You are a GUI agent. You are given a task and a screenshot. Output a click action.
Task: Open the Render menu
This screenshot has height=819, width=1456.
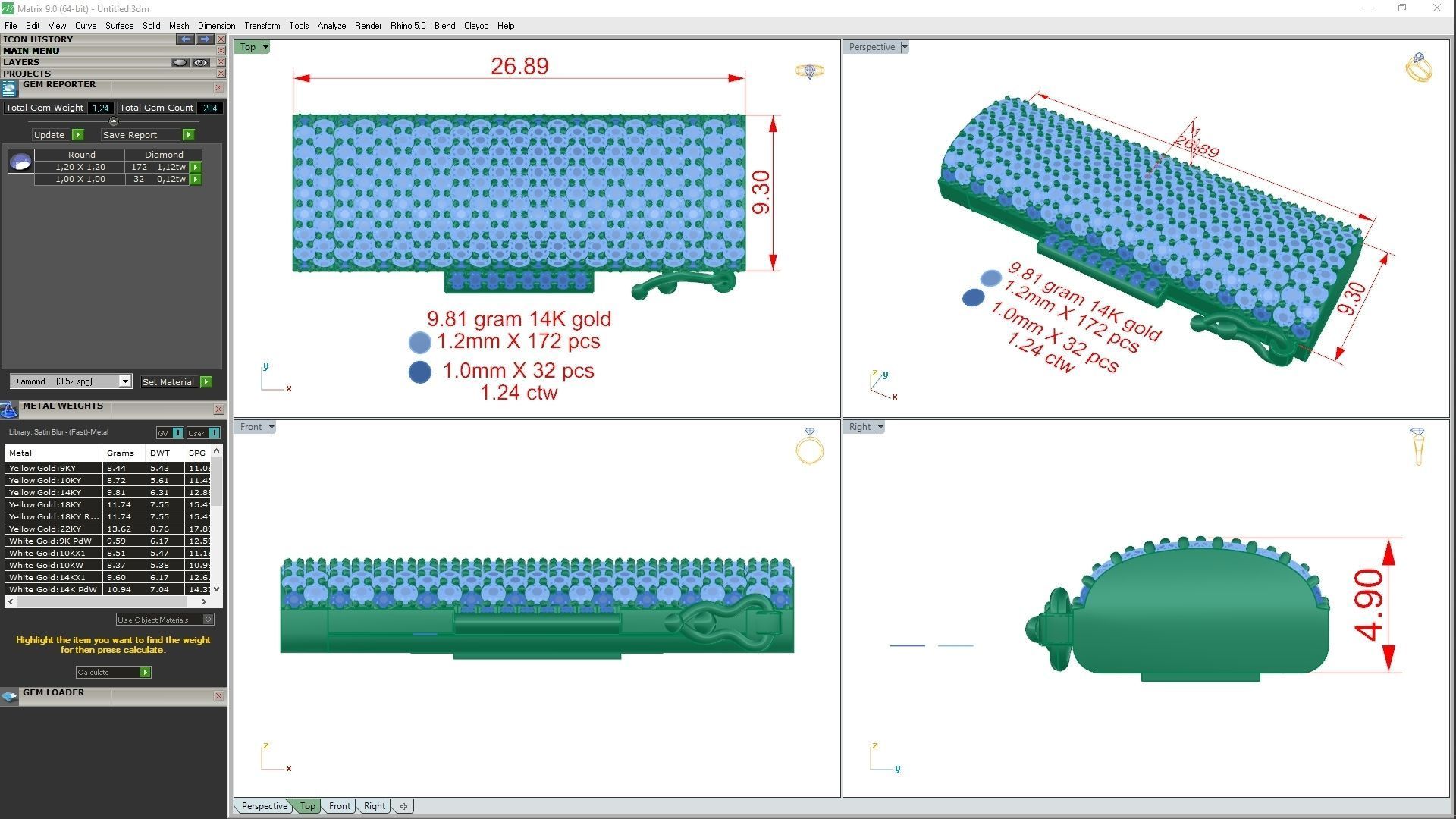click(x=368, y=26)
